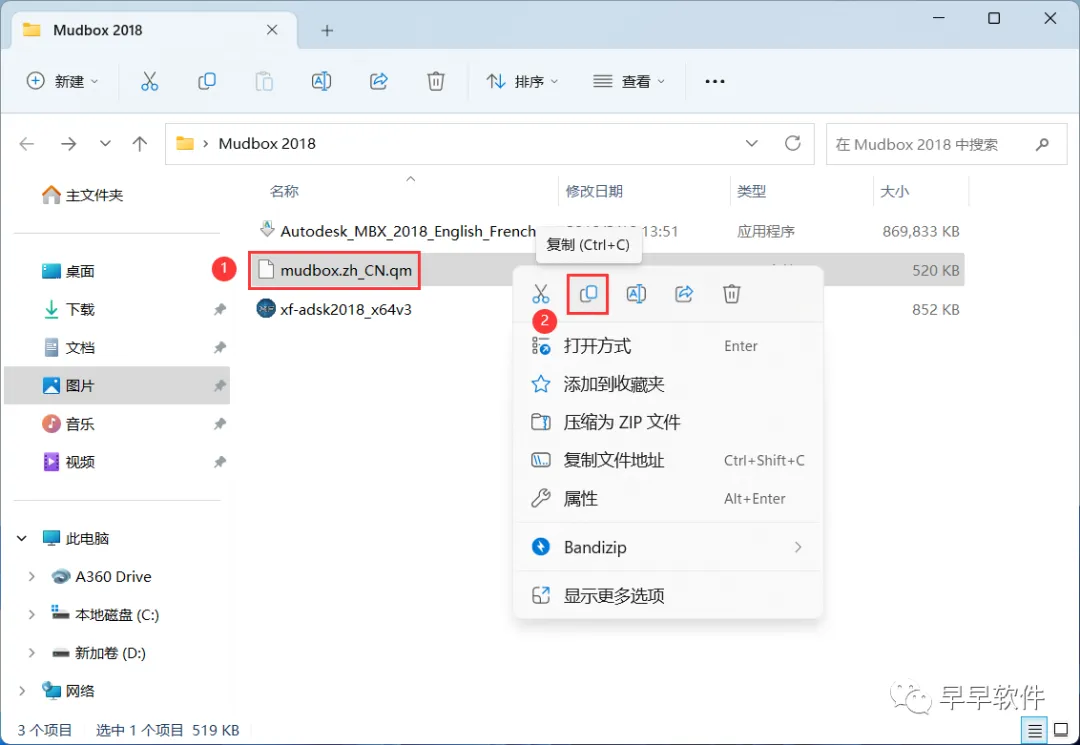Open 图片 in the sidebar
Image resolution: width=1080 pixels, height=745 pixels.
(117, 386)
